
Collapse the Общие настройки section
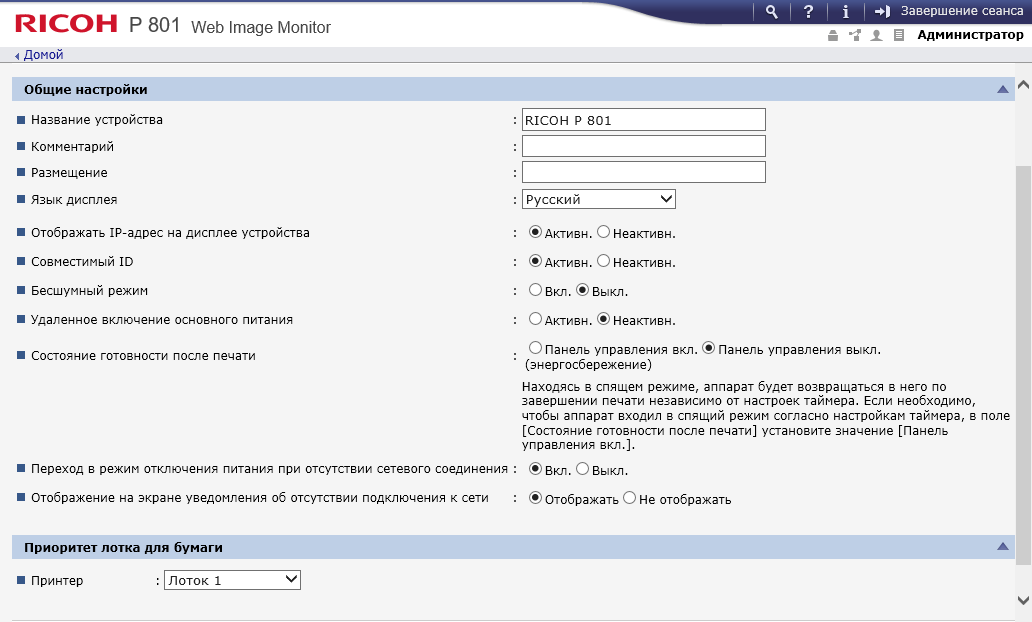tap(1002, 90)
